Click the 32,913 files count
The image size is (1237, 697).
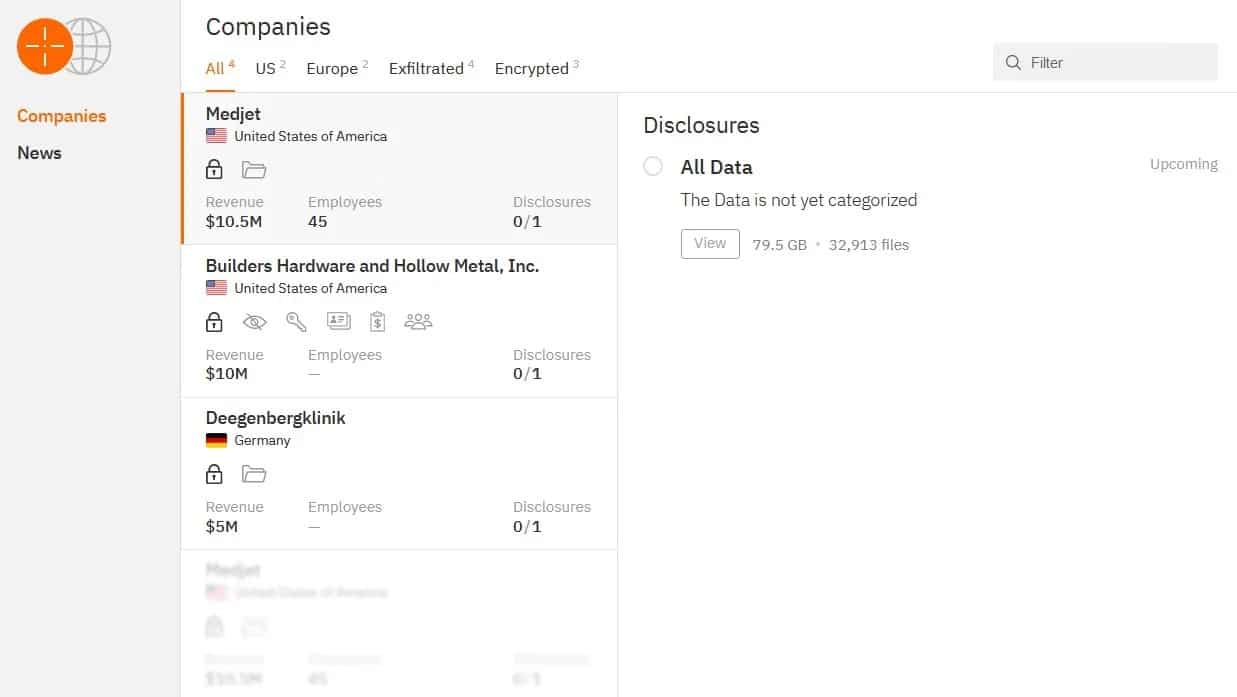[869, 245]
